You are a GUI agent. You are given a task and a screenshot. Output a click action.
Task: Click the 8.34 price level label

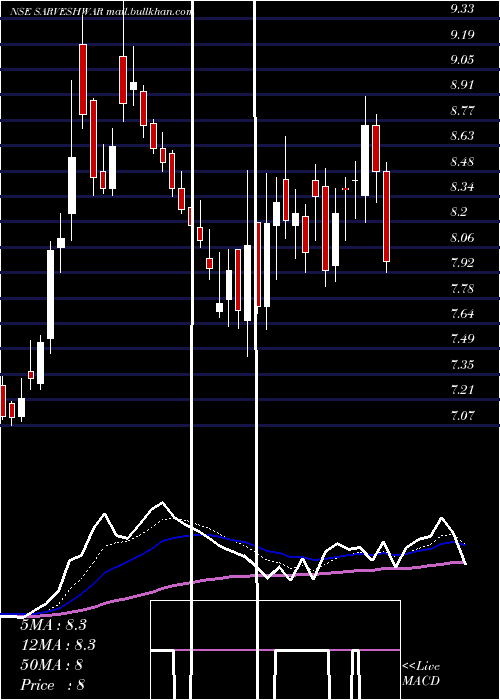point(462,186)
